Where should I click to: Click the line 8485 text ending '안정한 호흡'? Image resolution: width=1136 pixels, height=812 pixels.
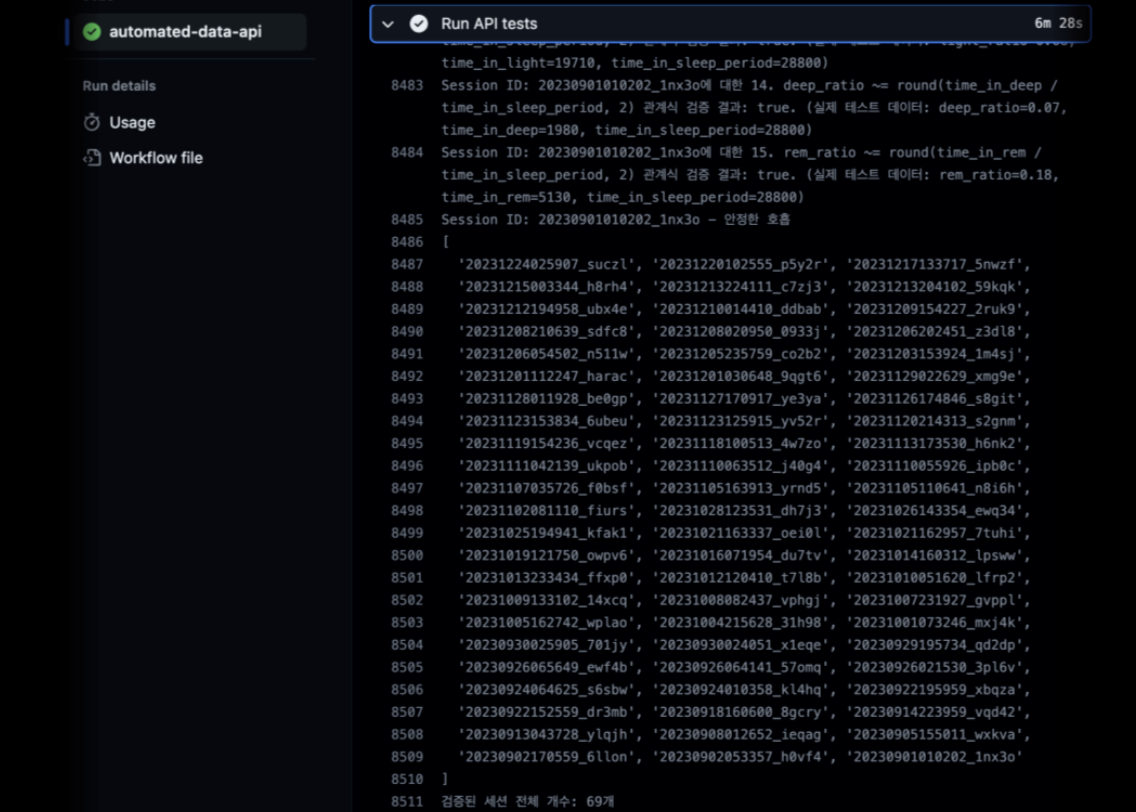coord(616,219)
